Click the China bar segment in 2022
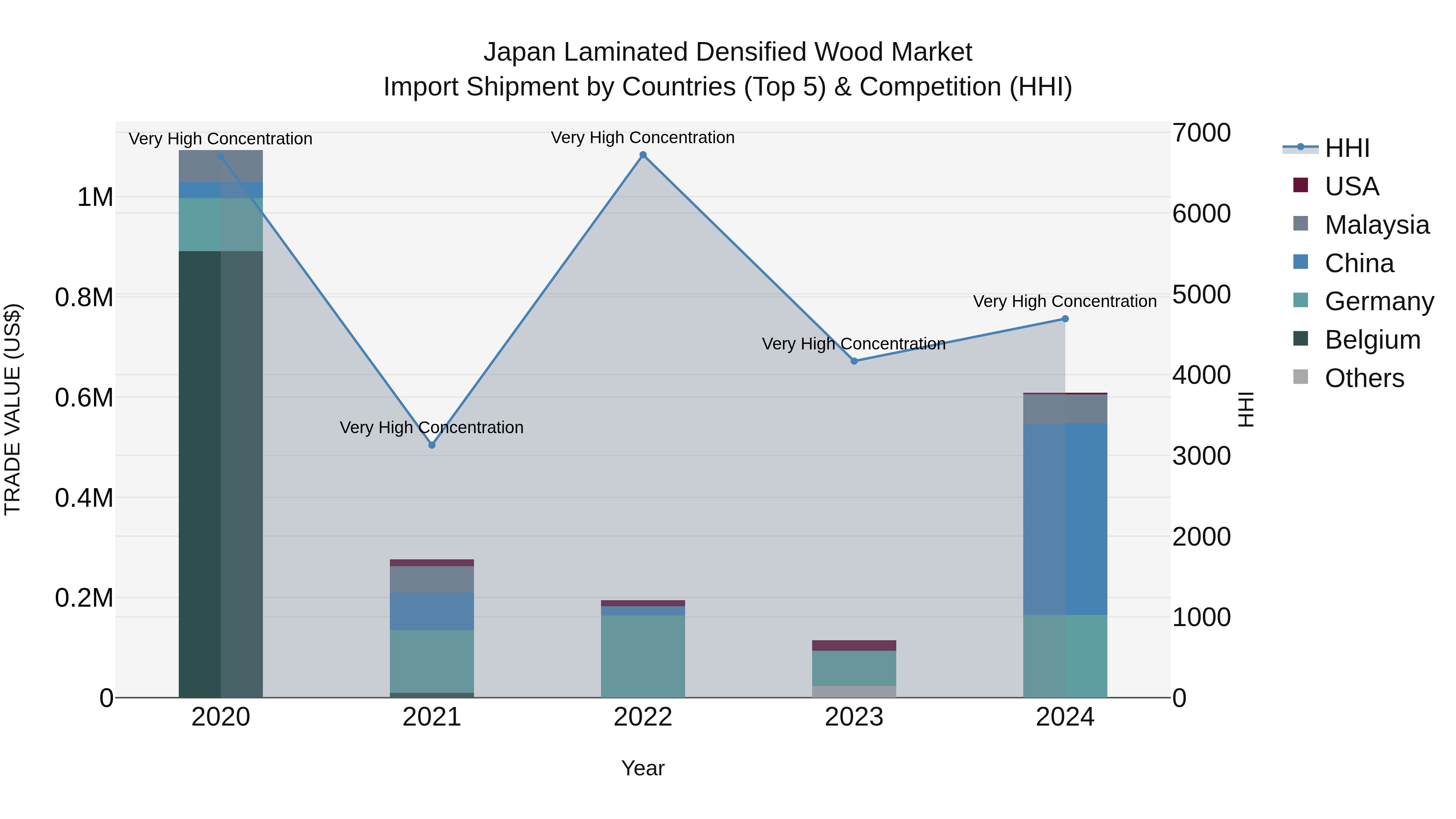This screenshot has width=1456, height=819. (x=643, y=611)
